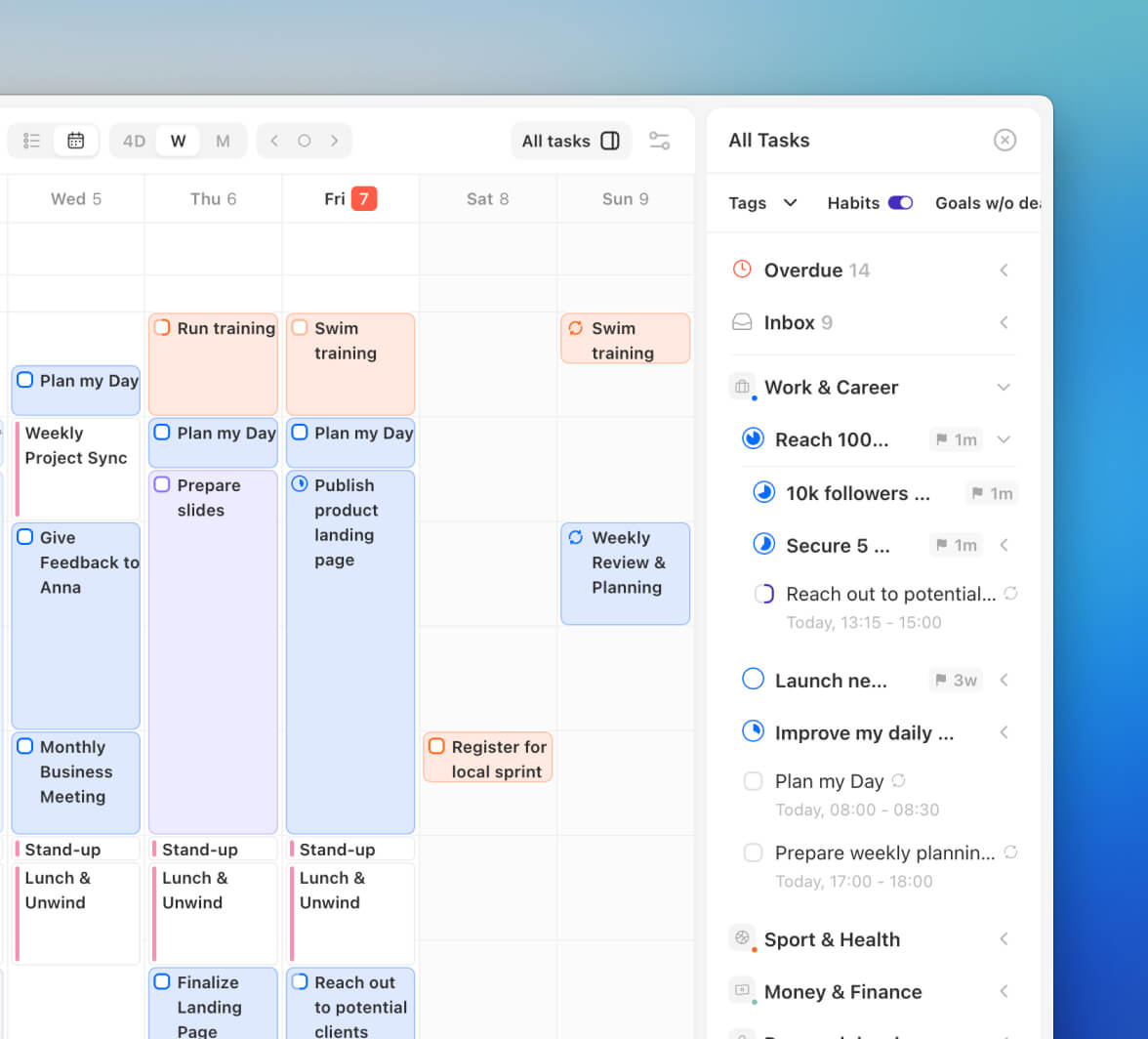Expand the Sport & Health section
Image resolution: width=1148 pixels, height=1039 pixels.
click(x=1004, y=938)
